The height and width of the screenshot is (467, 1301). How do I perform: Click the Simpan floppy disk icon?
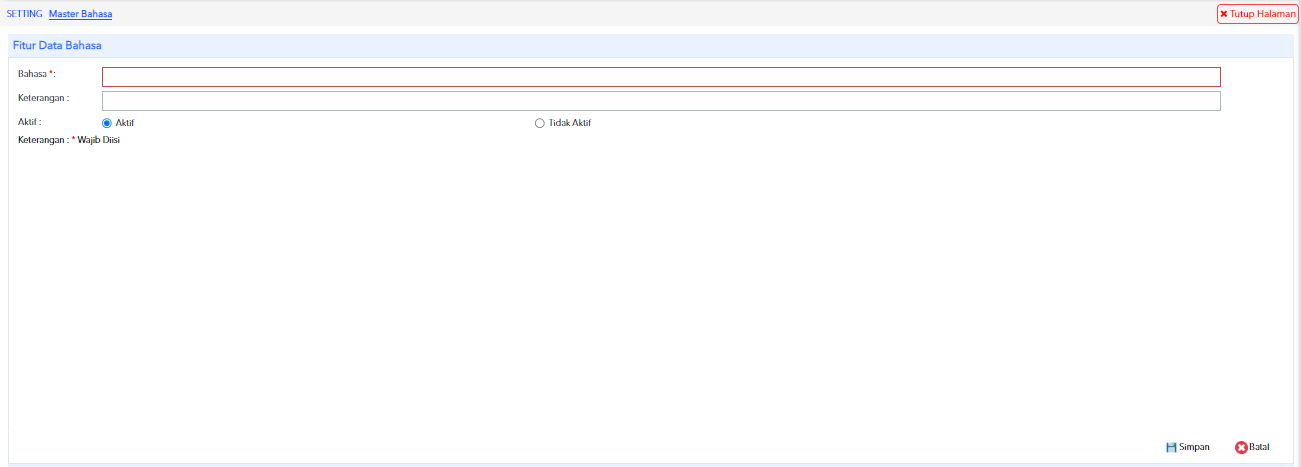[1171, 447]
